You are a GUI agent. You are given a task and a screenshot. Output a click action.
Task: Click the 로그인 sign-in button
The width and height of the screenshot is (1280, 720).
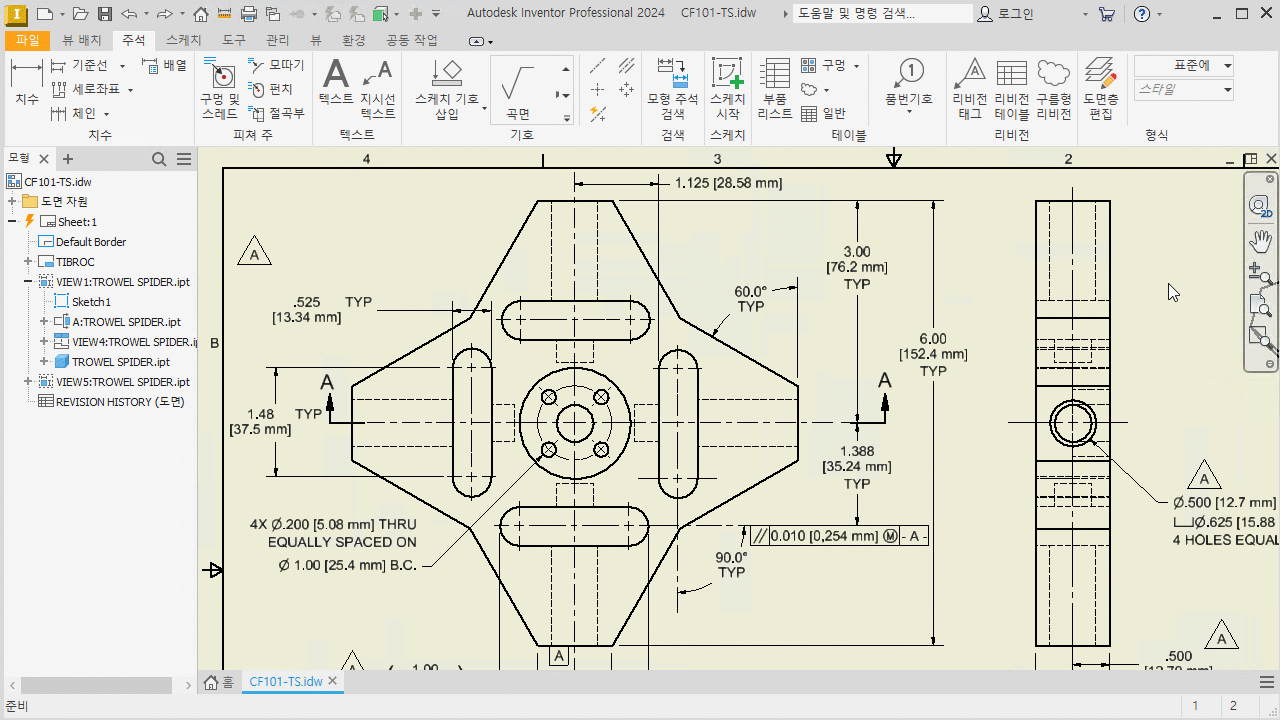[x=1006, y=14]
